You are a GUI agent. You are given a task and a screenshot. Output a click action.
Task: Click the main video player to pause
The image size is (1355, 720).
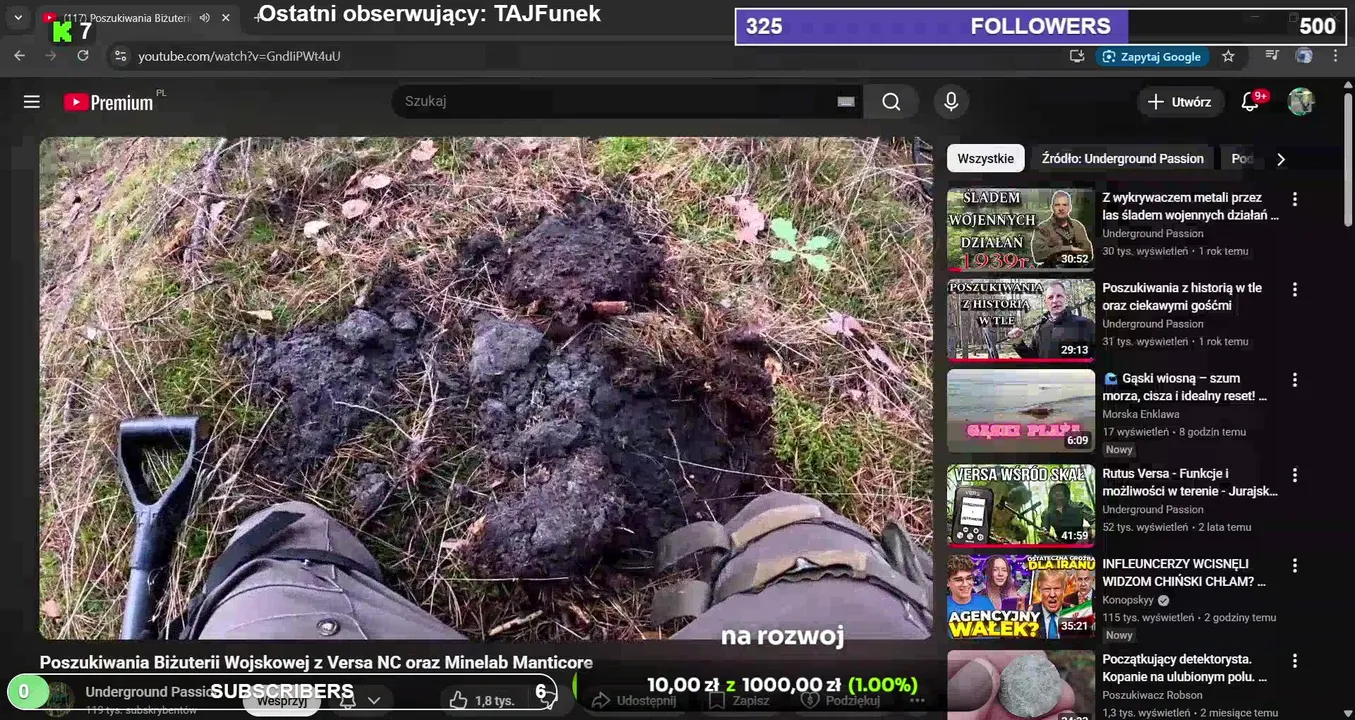[x=486, y=388]
